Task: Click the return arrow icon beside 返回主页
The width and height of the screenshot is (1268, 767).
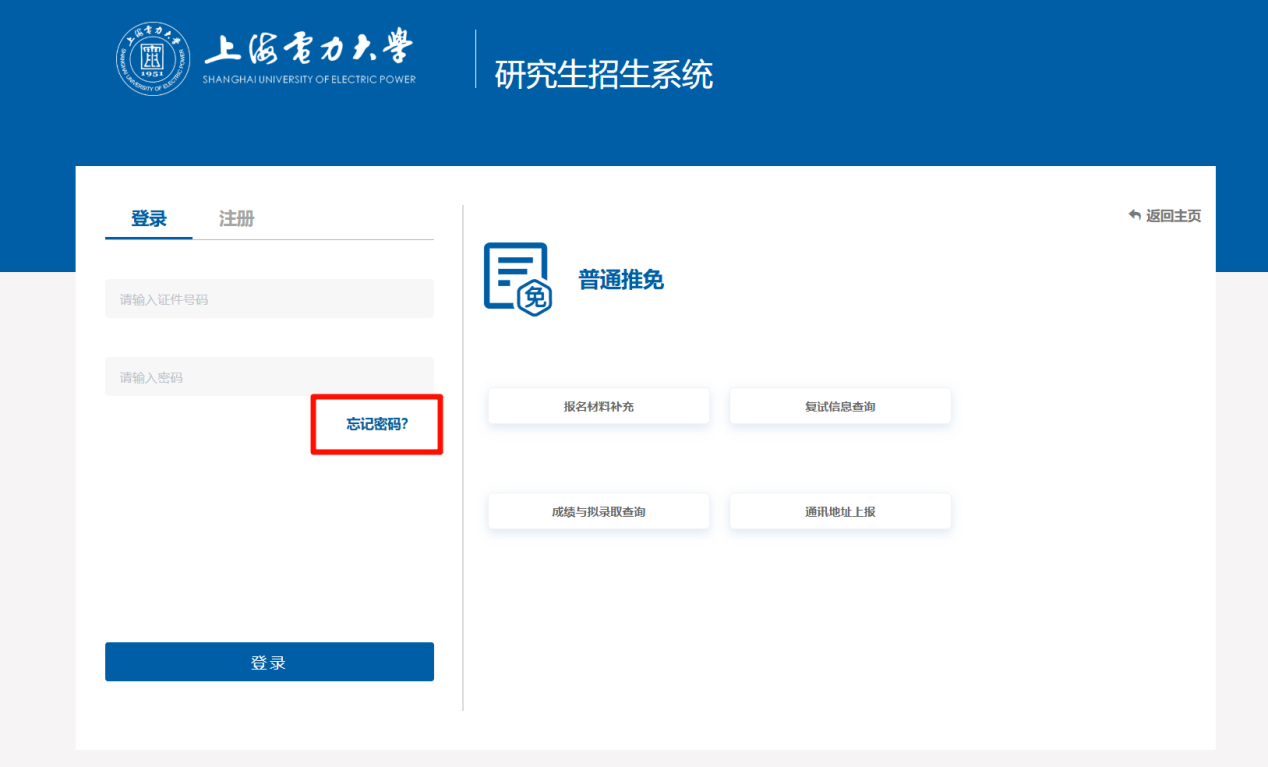Action: point(1134,215)
